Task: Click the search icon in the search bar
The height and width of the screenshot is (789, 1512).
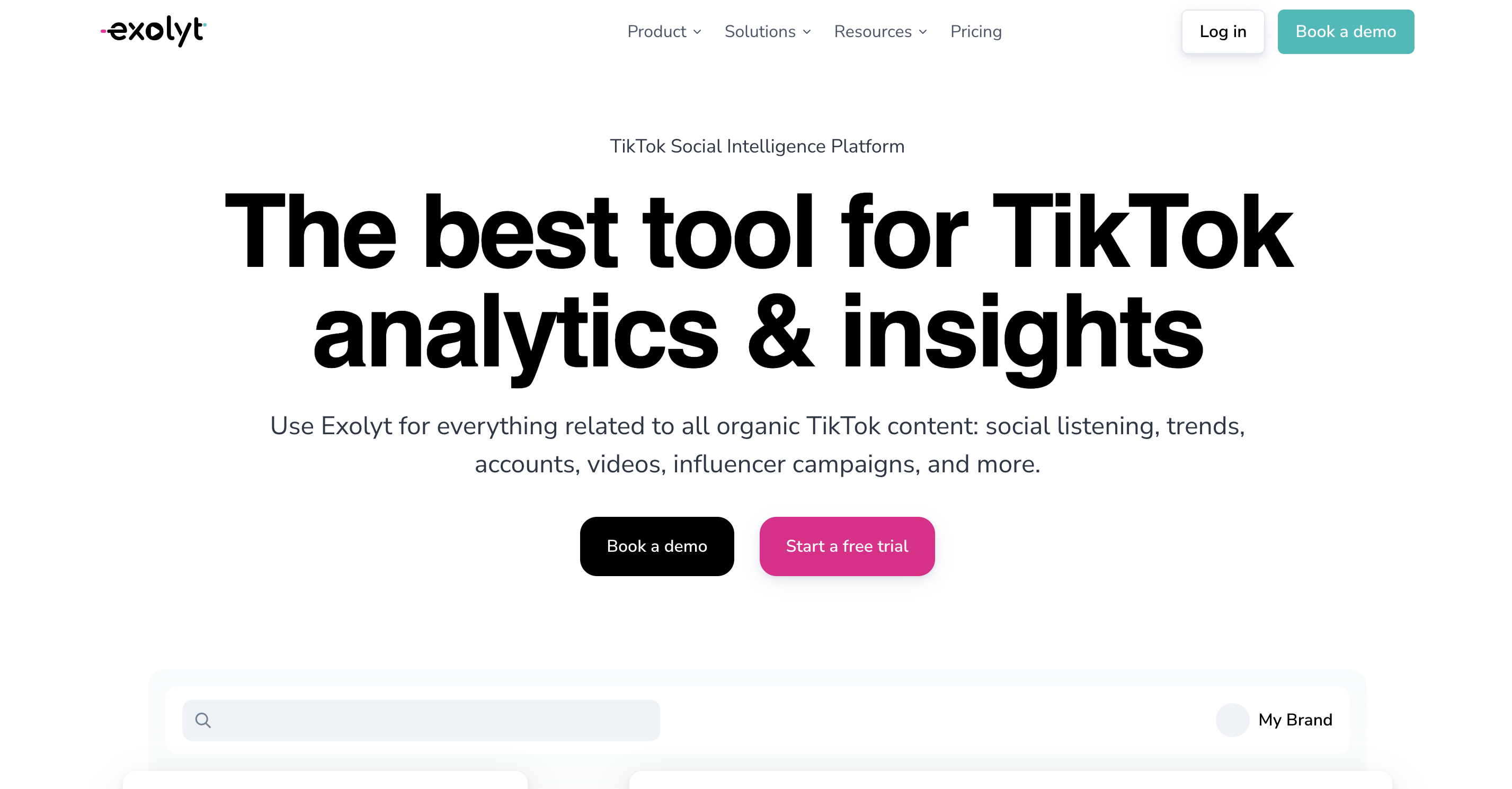Action: (x=203, y=719)
